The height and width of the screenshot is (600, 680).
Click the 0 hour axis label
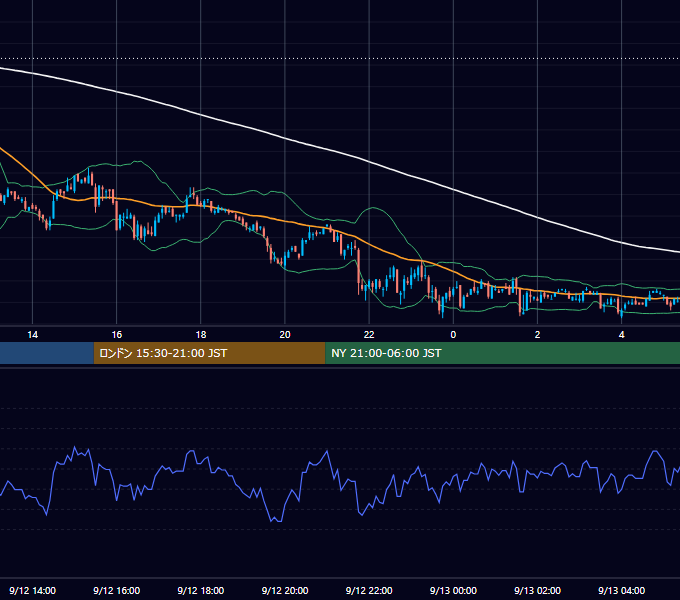(453, 335)
